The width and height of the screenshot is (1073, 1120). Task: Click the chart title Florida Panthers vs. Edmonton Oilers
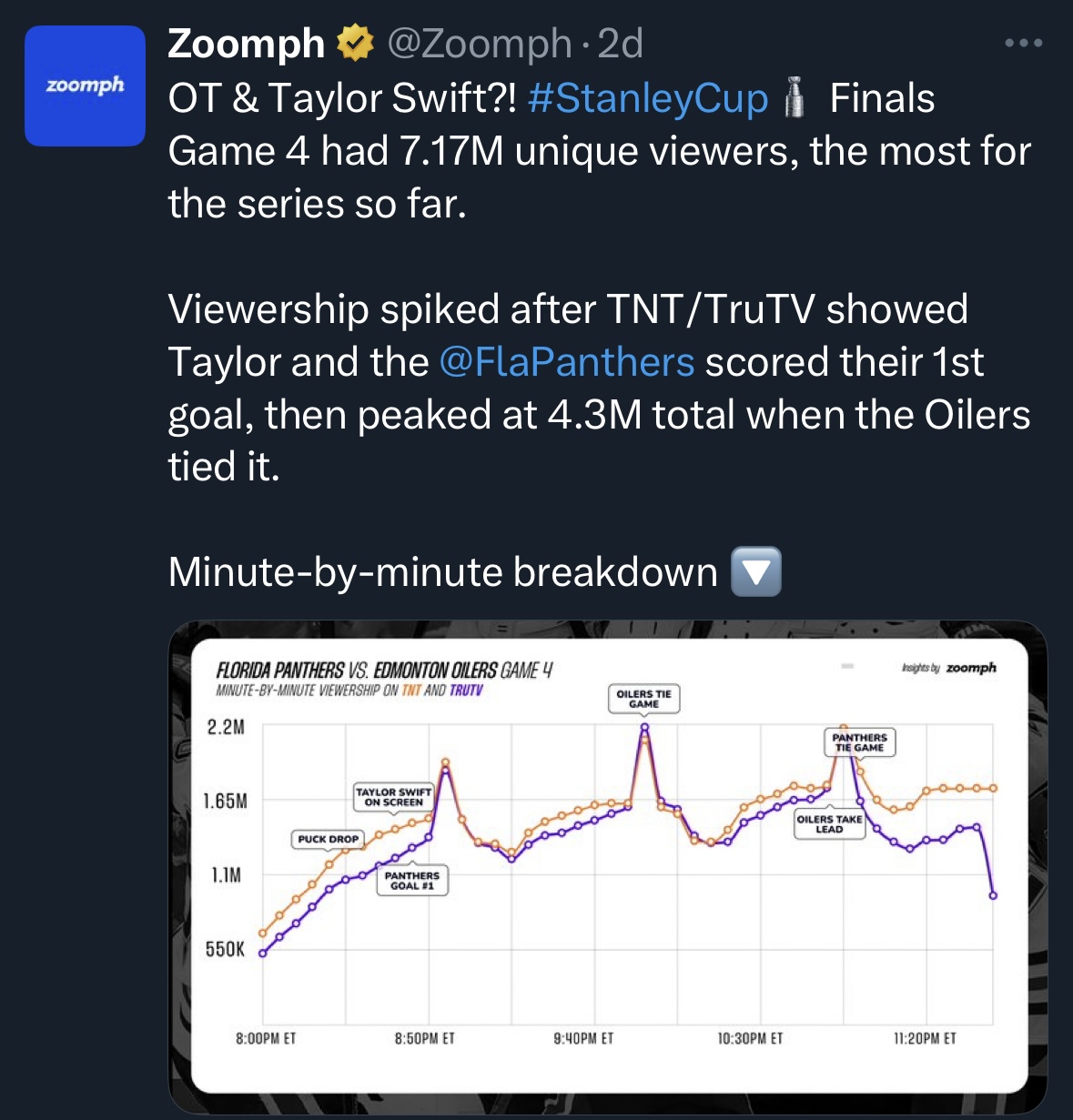pos(357,671)
